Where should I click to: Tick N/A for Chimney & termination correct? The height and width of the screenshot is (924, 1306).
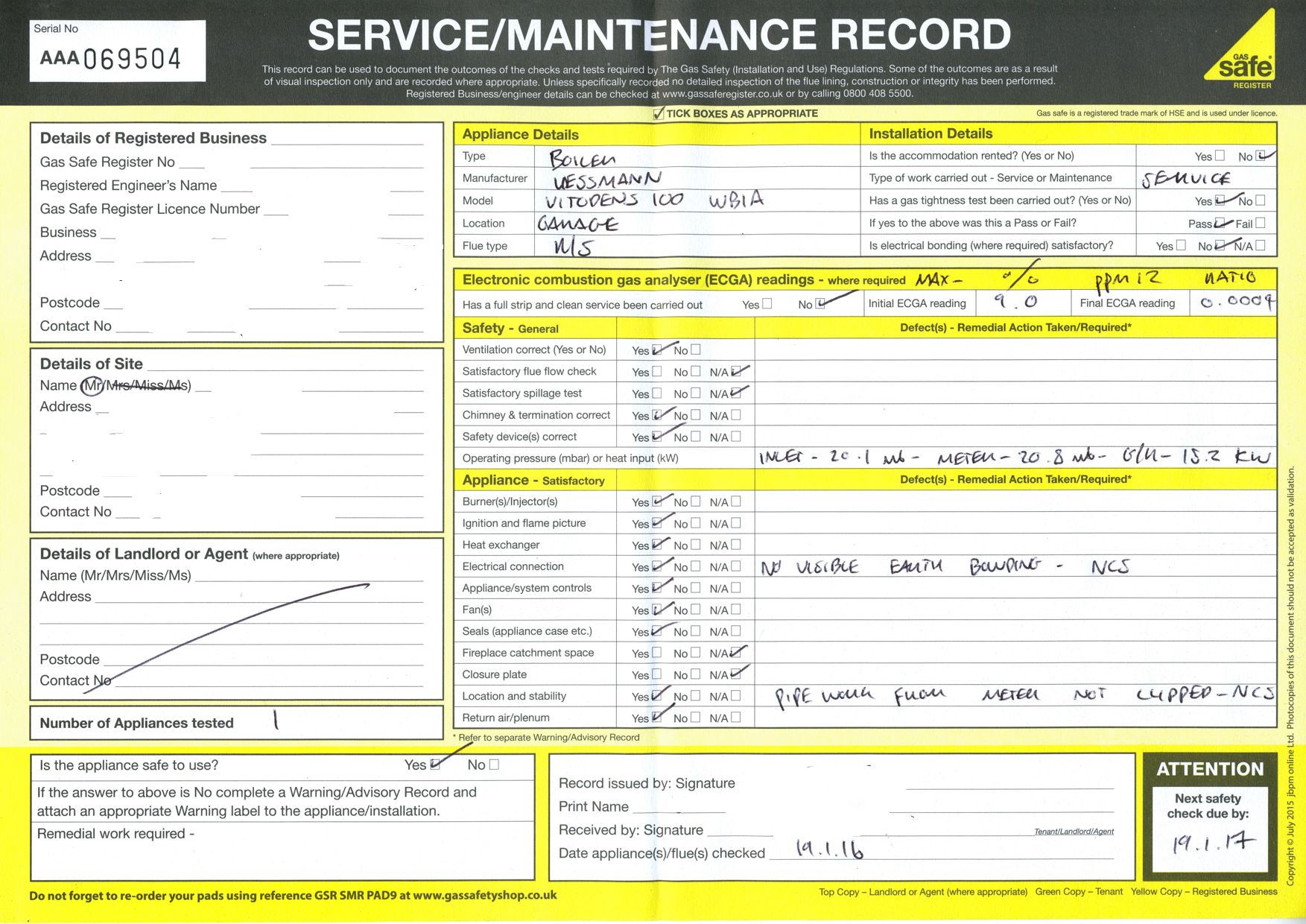(736, 415)
